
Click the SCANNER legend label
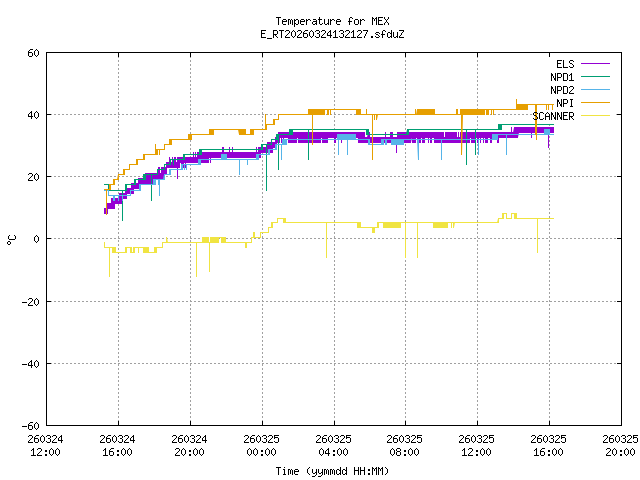[x=553, y=115]
